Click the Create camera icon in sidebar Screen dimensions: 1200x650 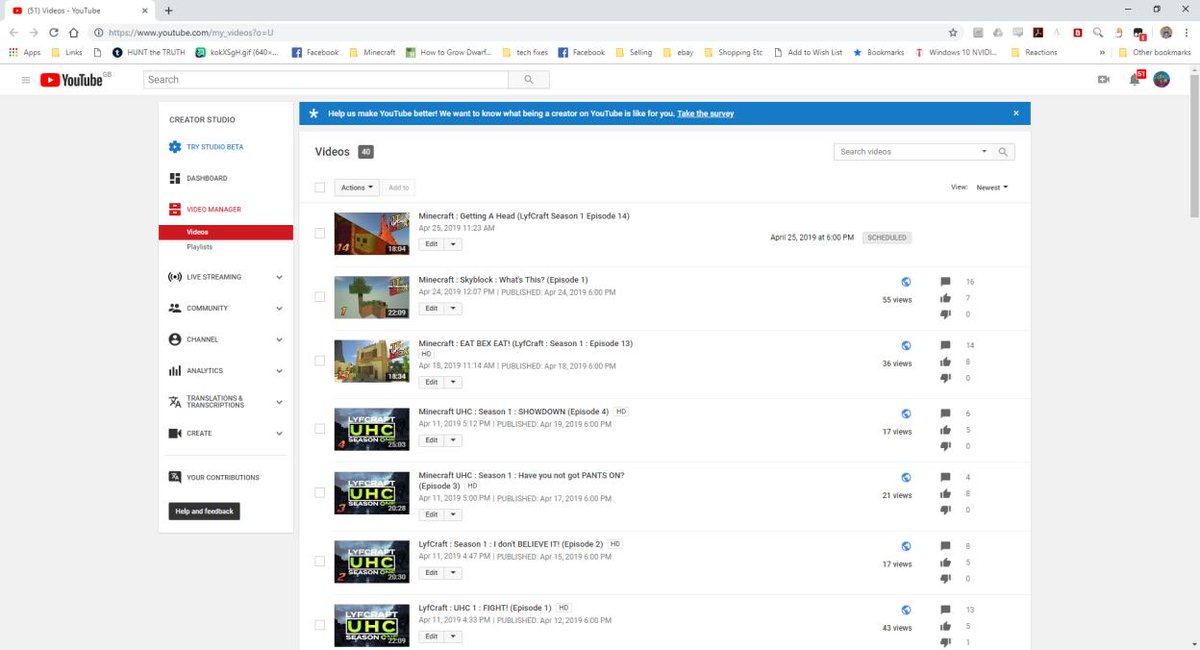point(175,433)
